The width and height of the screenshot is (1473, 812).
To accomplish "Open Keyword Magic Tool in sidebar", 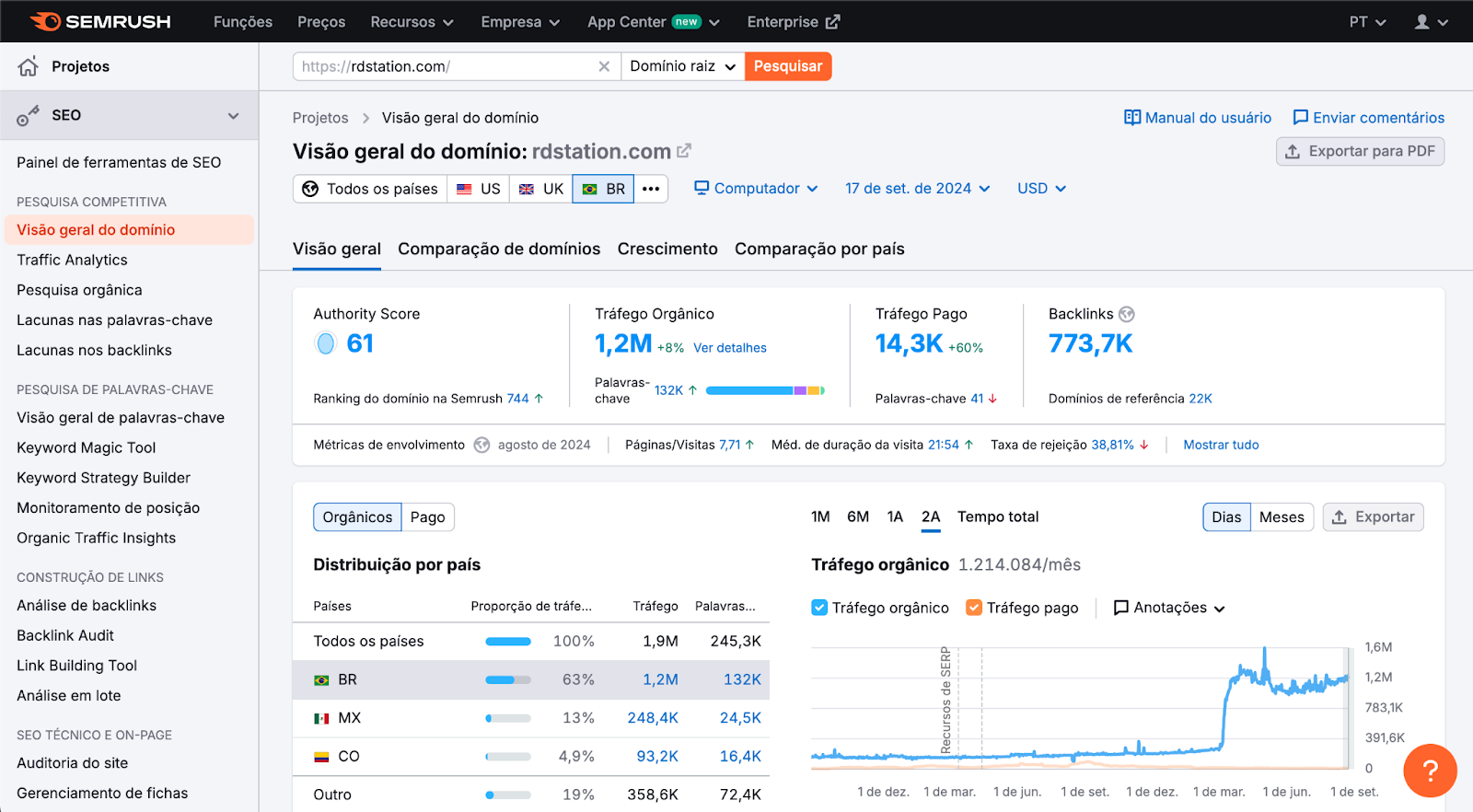I will [x=86, y=447].
